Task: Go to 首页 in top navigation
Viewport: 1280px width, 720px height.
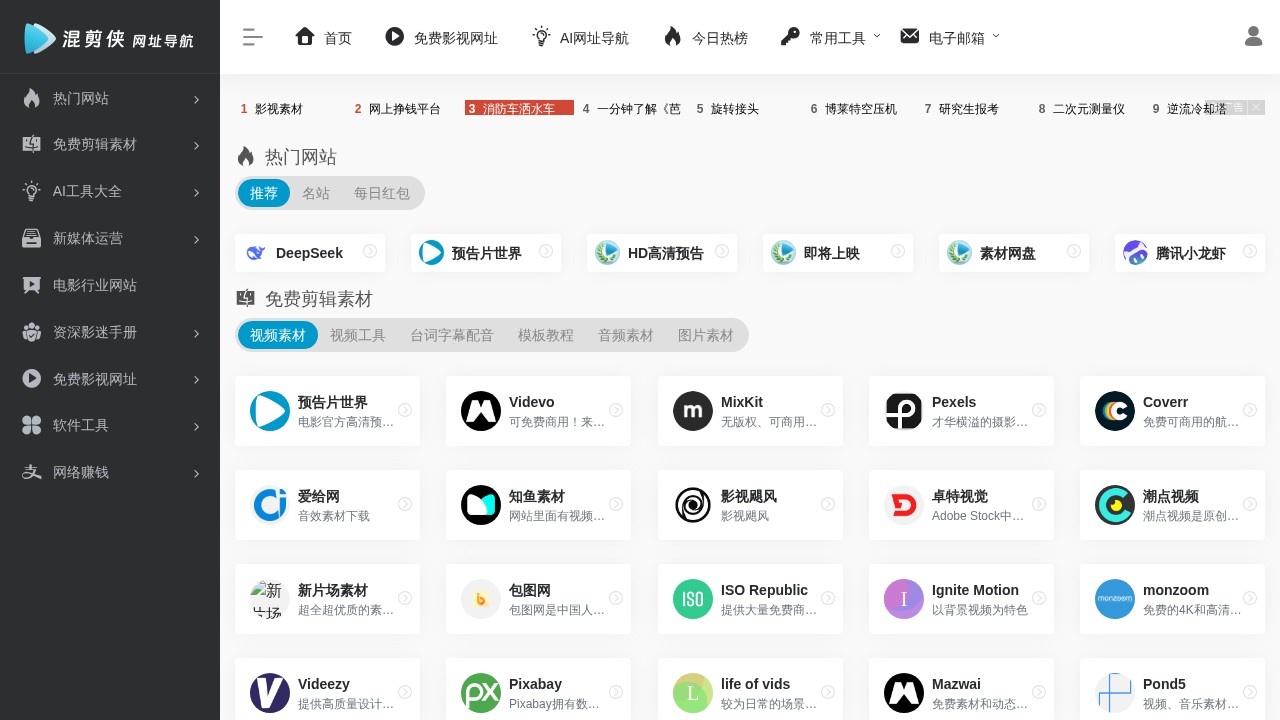Action: click(x=323, y=37)
